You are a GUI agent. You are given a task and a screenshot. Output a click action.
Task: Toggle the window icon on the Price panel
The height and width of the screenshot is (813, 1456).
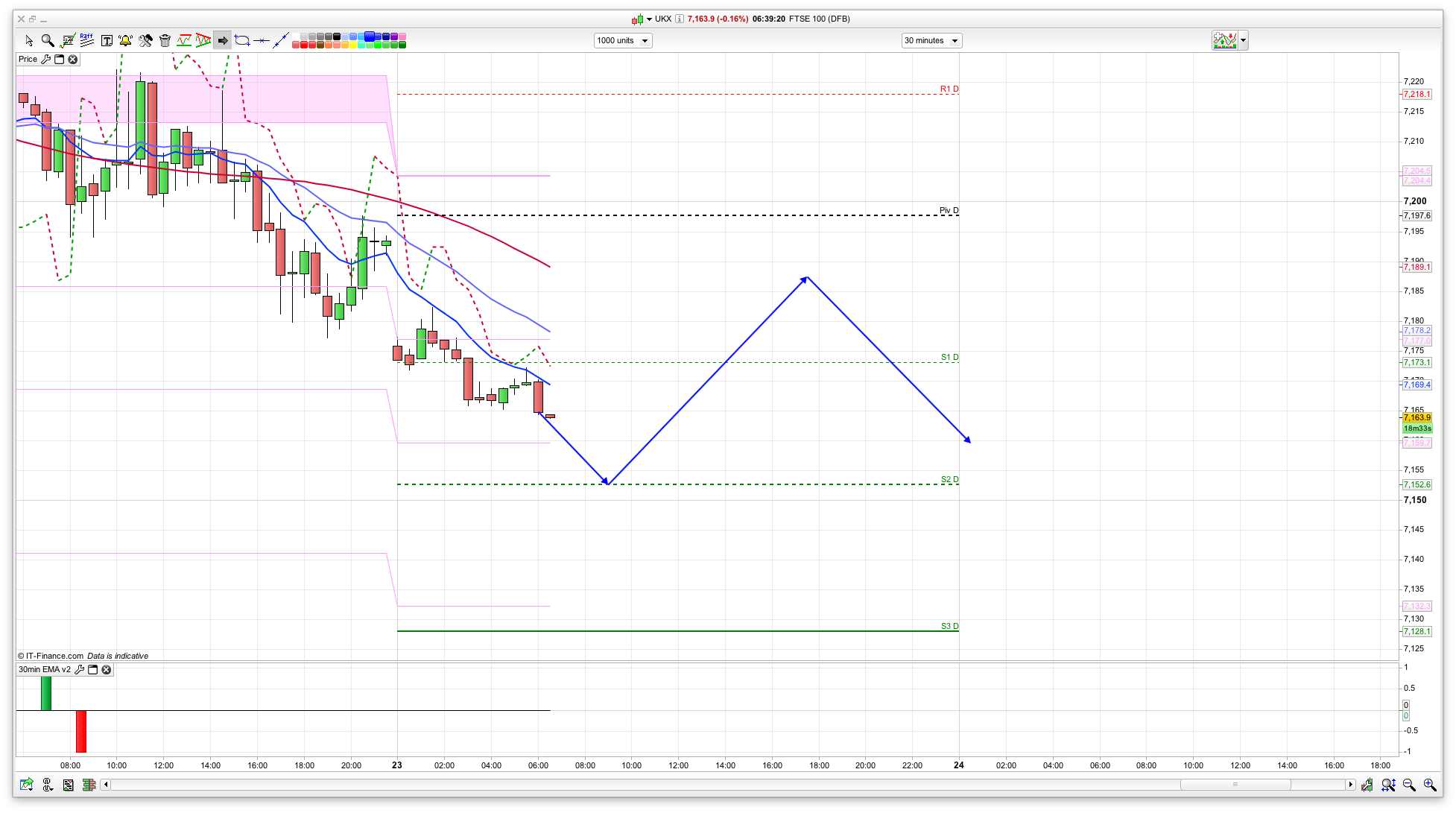click(x=60, y=60)
